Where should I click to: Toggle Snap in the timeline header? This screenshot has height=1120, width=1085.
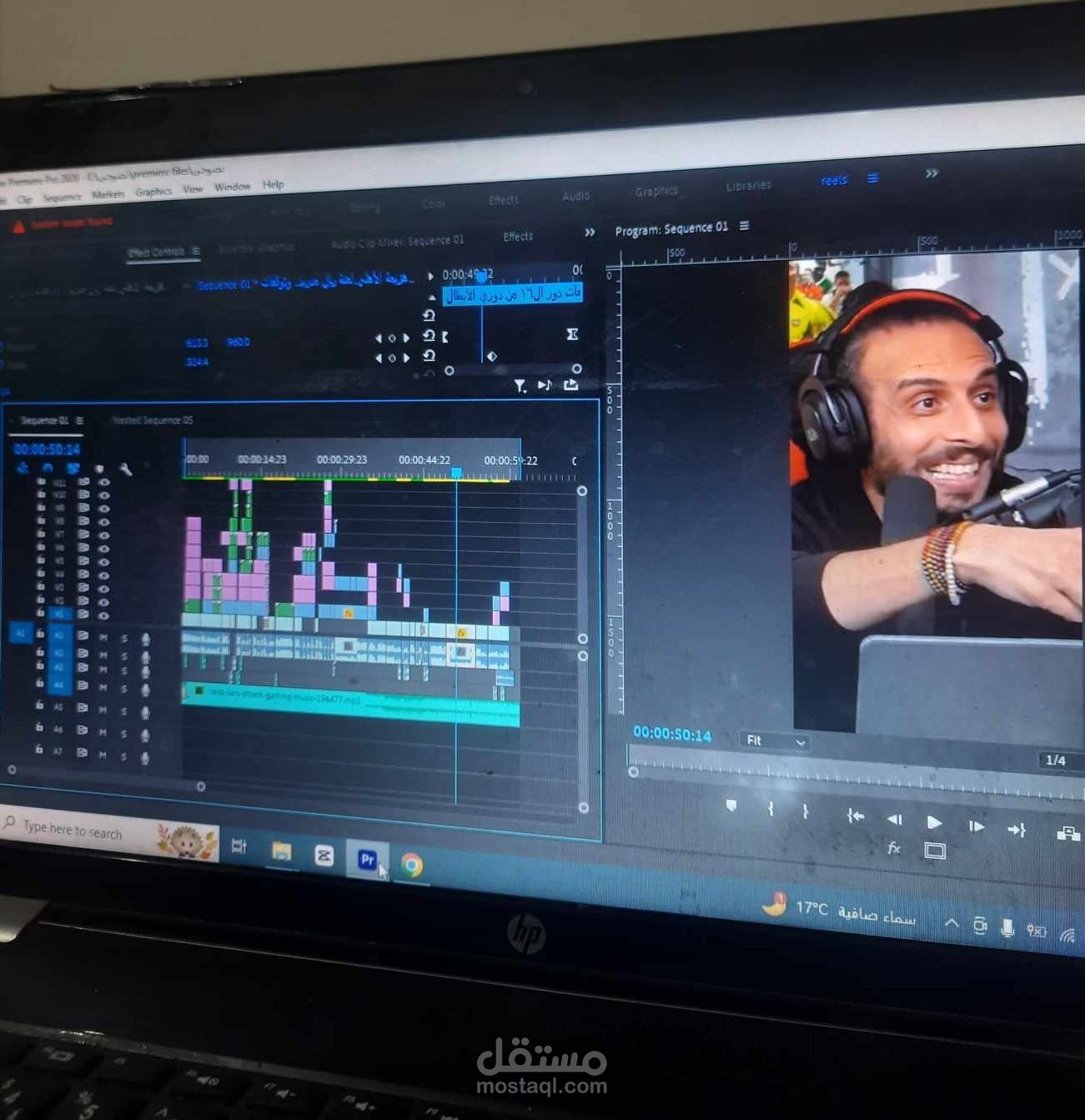coord(48,469)
